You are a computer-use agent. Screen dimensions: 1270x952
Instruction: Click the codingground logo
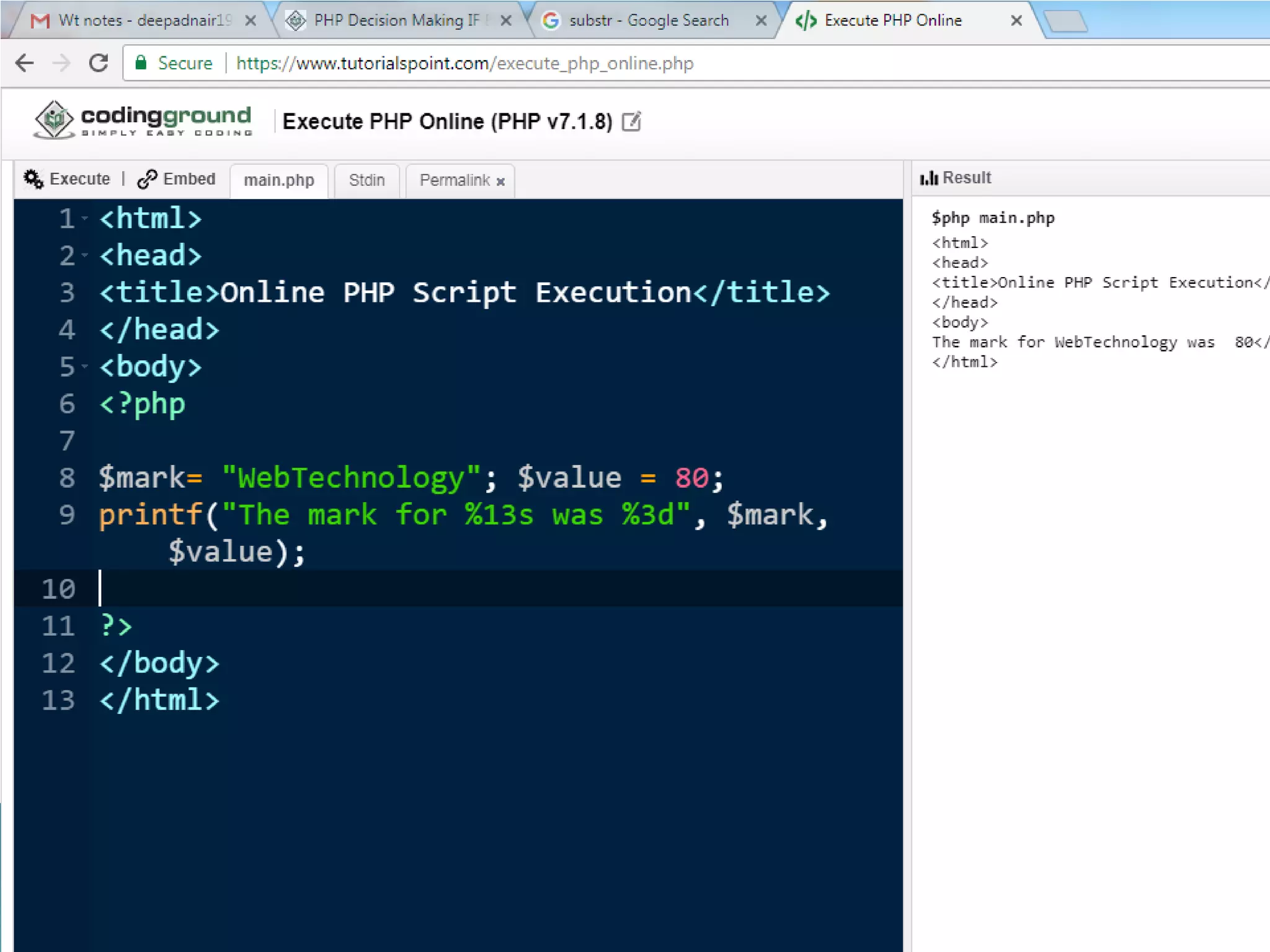point(144,120)
